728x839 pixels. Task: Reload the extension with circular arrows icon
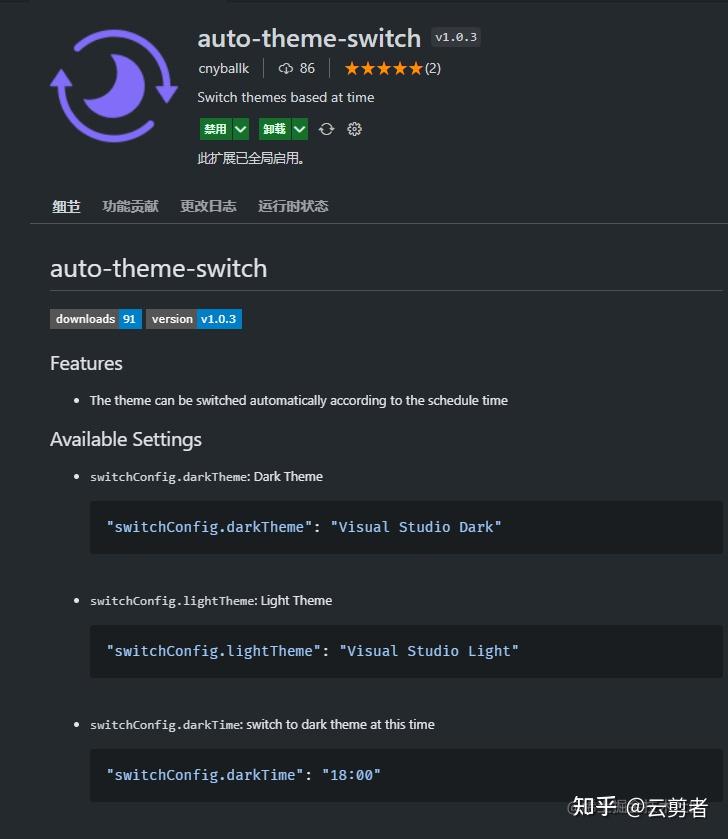click(x=328, y=128)
